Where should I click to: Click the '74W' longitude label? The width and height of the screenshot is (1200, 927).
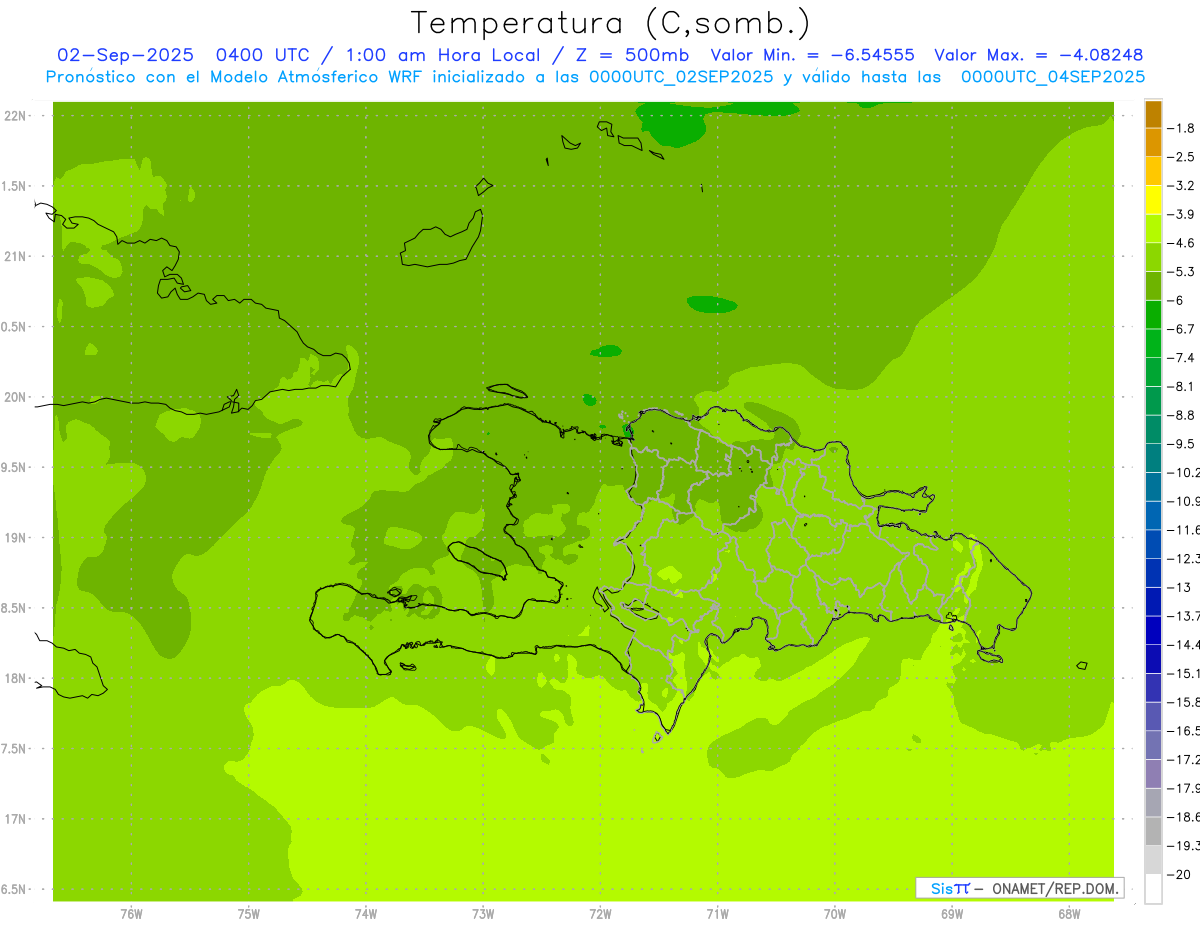point(365,913)
